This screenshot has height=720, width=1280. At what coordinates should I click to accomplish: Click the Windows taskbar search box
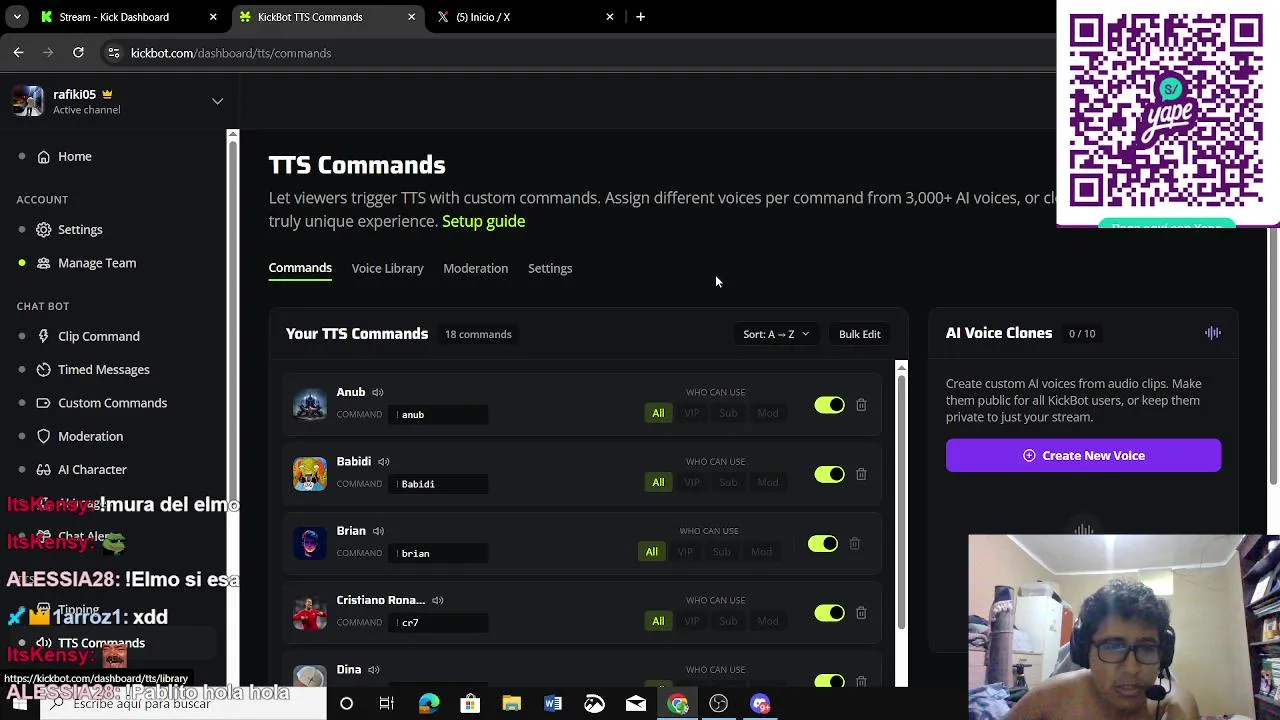point(184,704)
